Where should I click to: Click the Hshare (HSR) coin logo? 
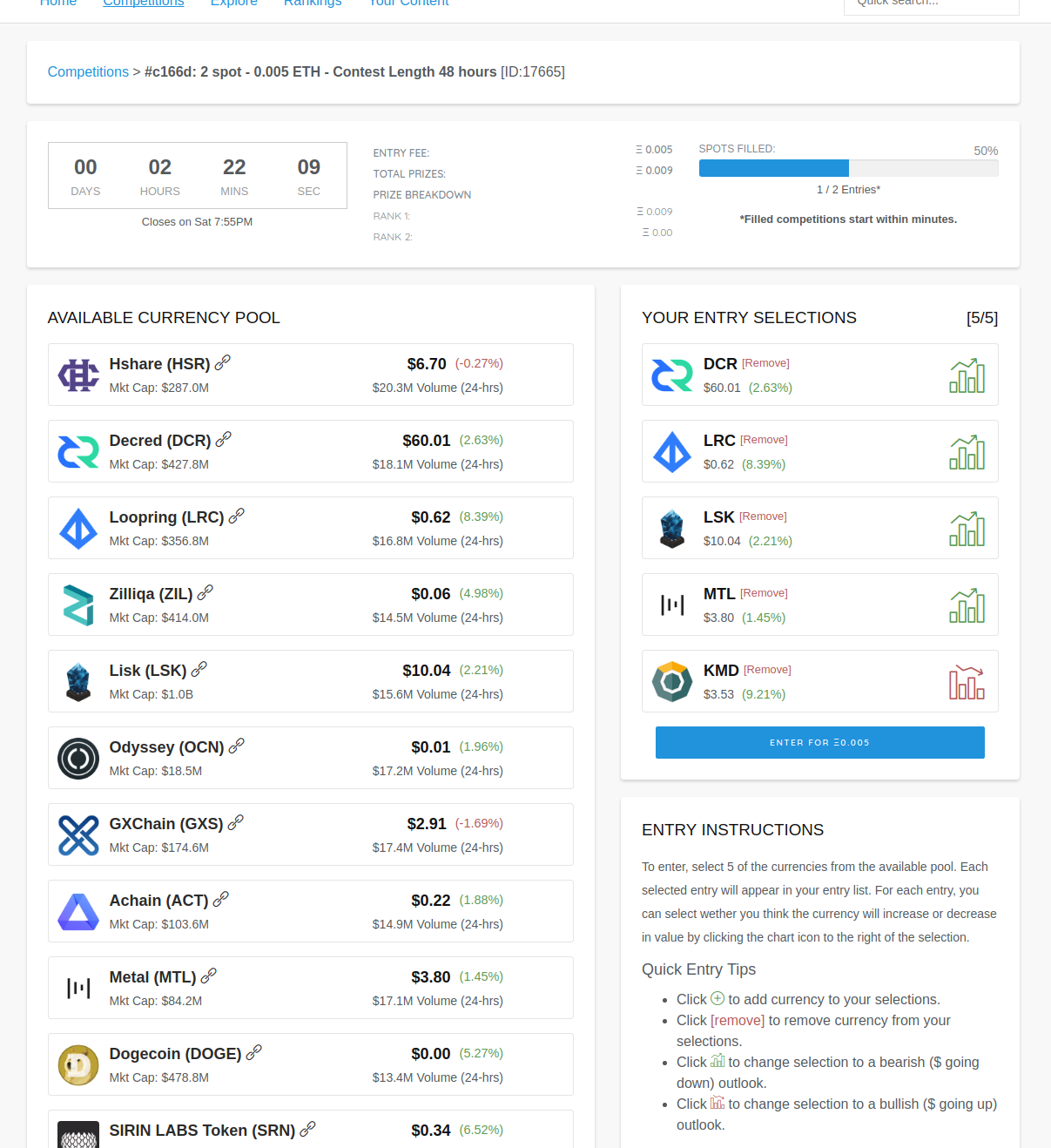click(78, 375)
